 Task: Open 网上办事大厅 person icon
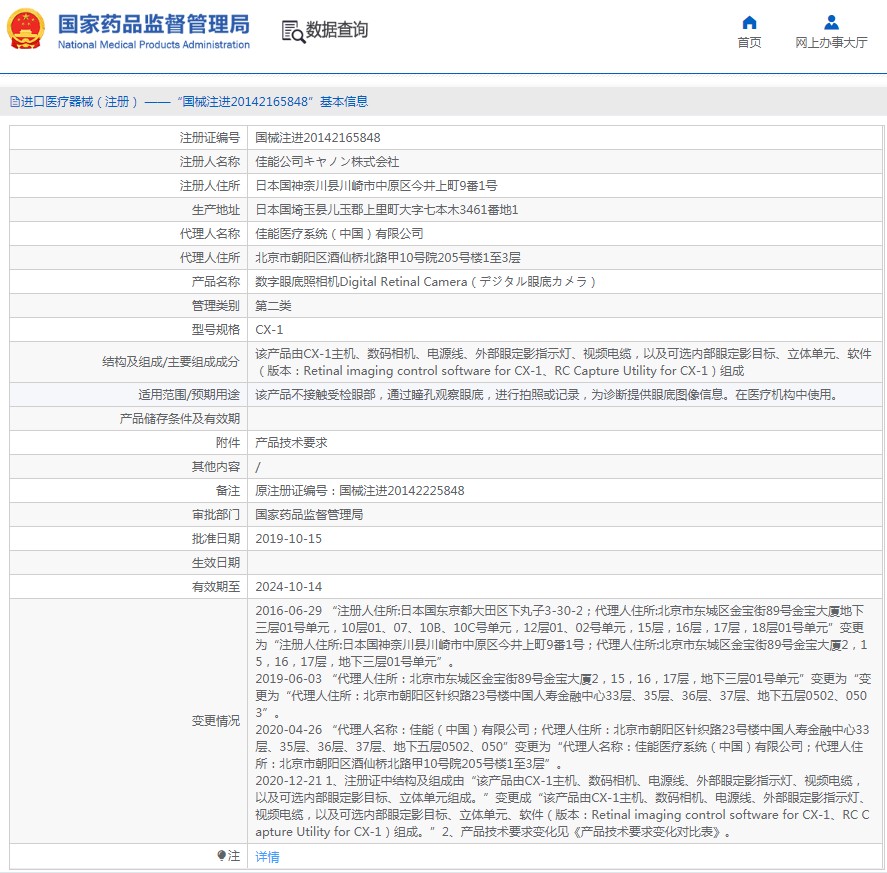tap(831, 23)
